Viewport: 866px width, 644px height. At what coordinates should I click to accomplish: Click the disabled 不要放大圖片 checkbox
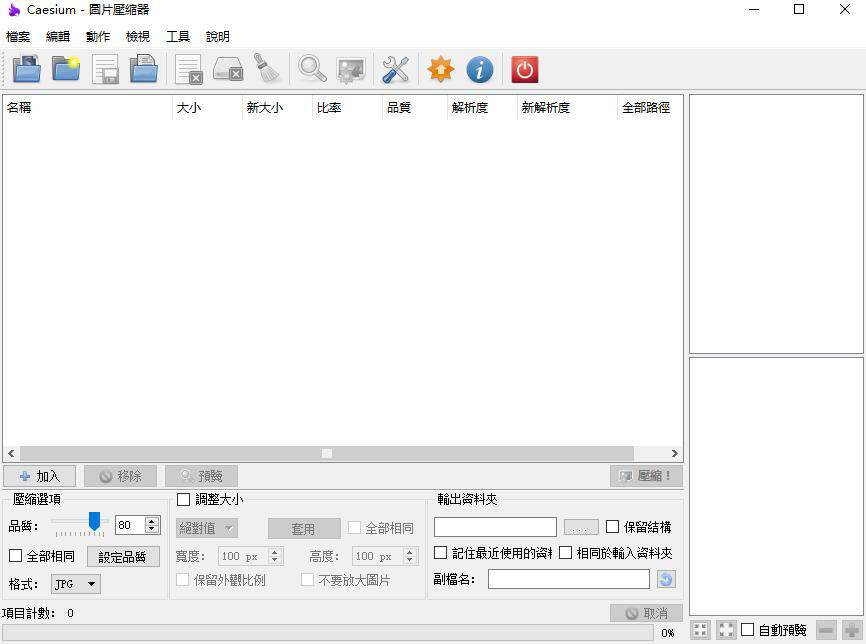[x=307, y=579]
